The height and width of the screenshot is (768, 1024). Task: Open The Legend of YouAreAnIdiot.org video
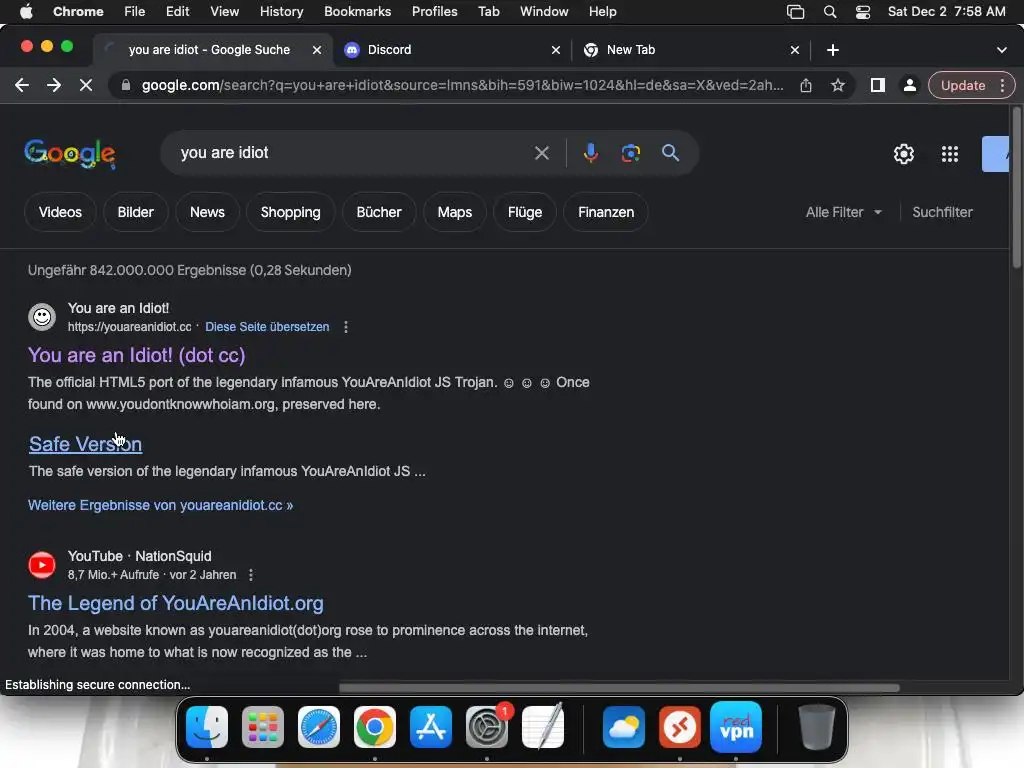click(x=176, y=603)
